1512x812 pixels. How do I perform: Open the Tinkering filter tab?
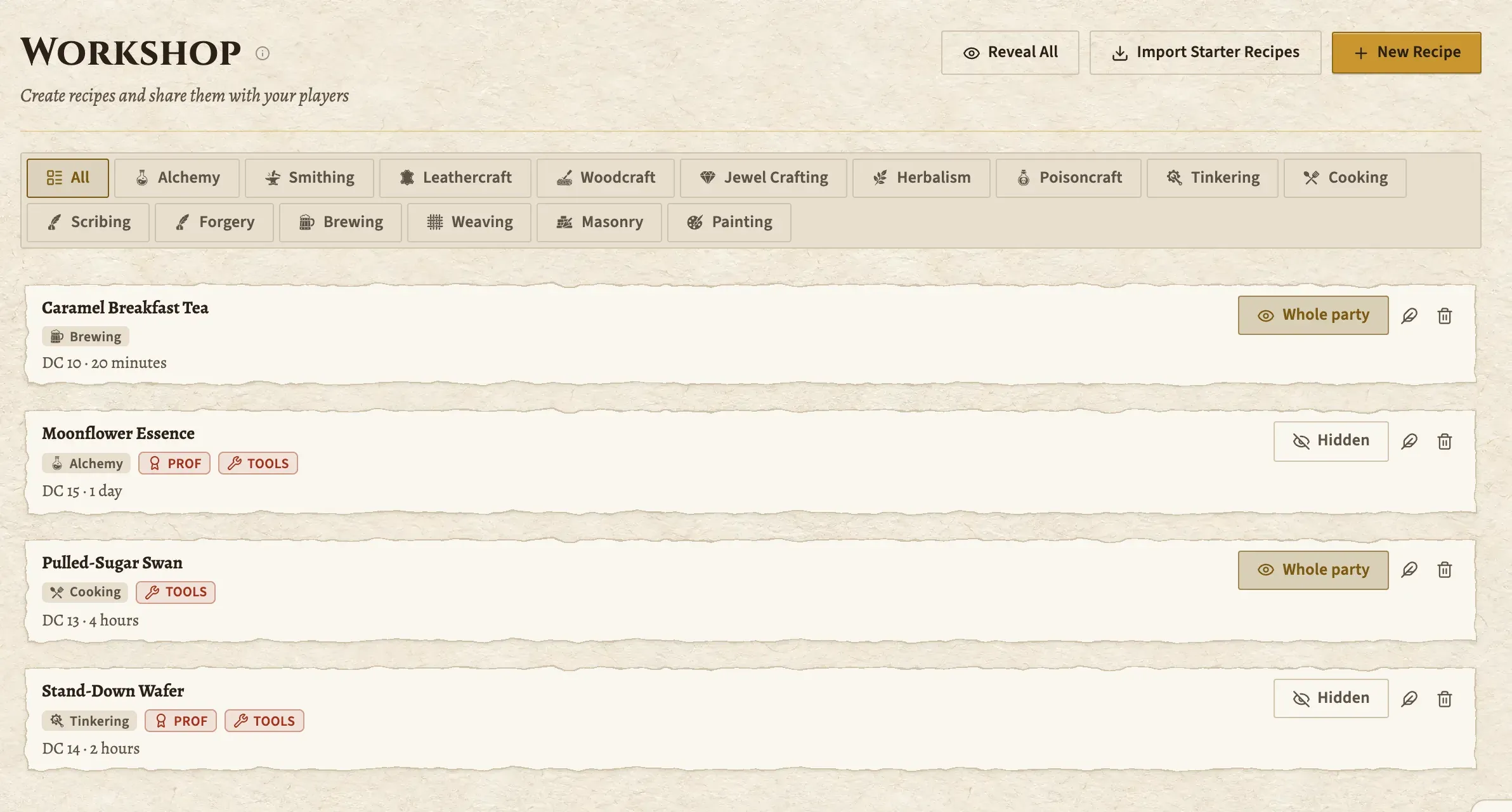[1213, 178]
